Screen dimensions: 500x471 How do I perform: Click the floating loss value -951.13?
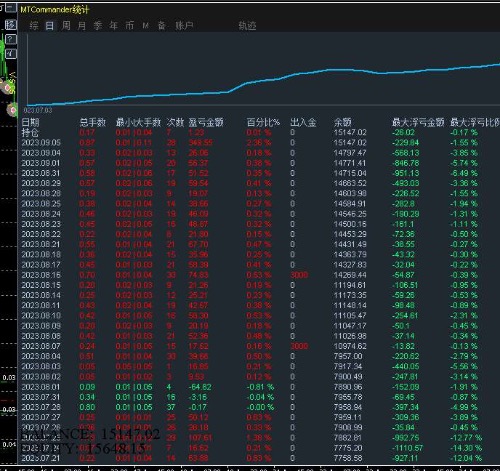click(x=406, y=173)
